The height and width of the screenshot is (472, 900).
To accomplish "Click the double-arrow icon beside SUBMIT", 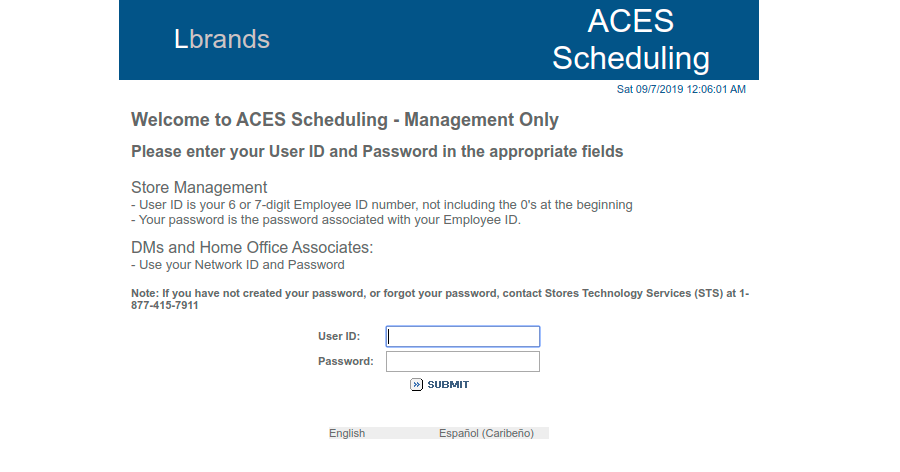I will (417, 384).
